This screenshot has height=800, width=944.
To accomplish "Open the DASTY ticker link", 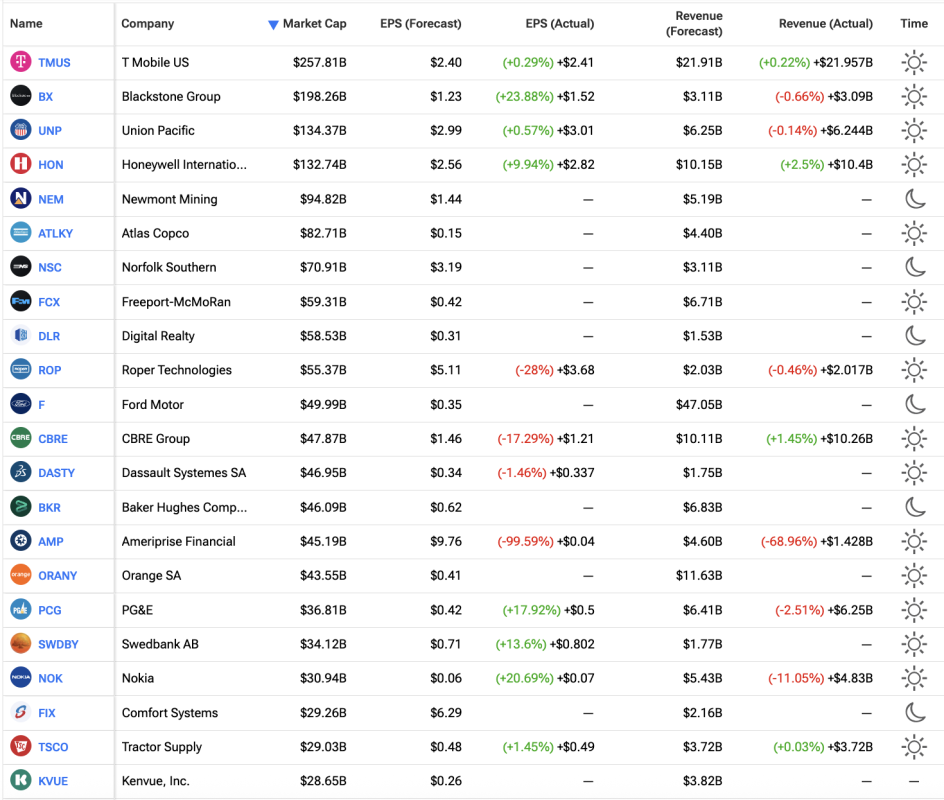I will 57,473.
